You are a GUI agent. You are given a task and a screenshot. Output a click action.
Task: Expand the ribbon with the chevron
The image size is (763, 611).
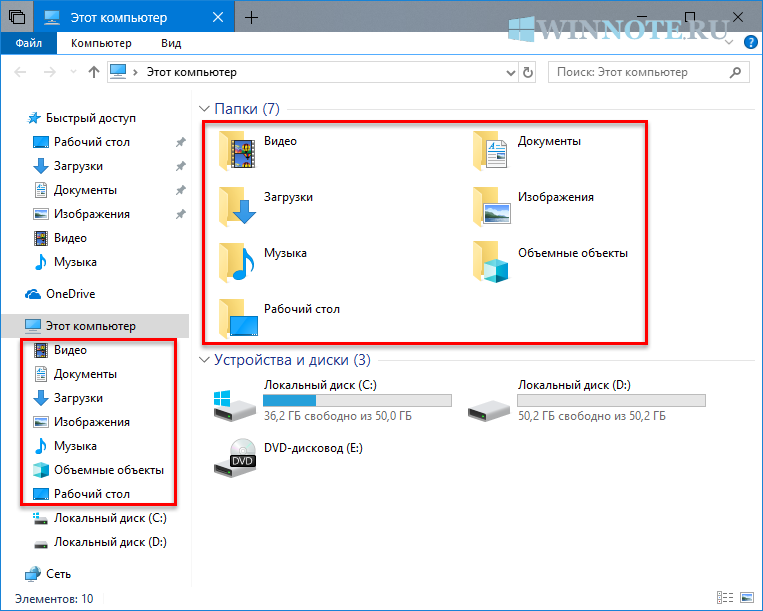pyautogui.click(x=728, y=43)
